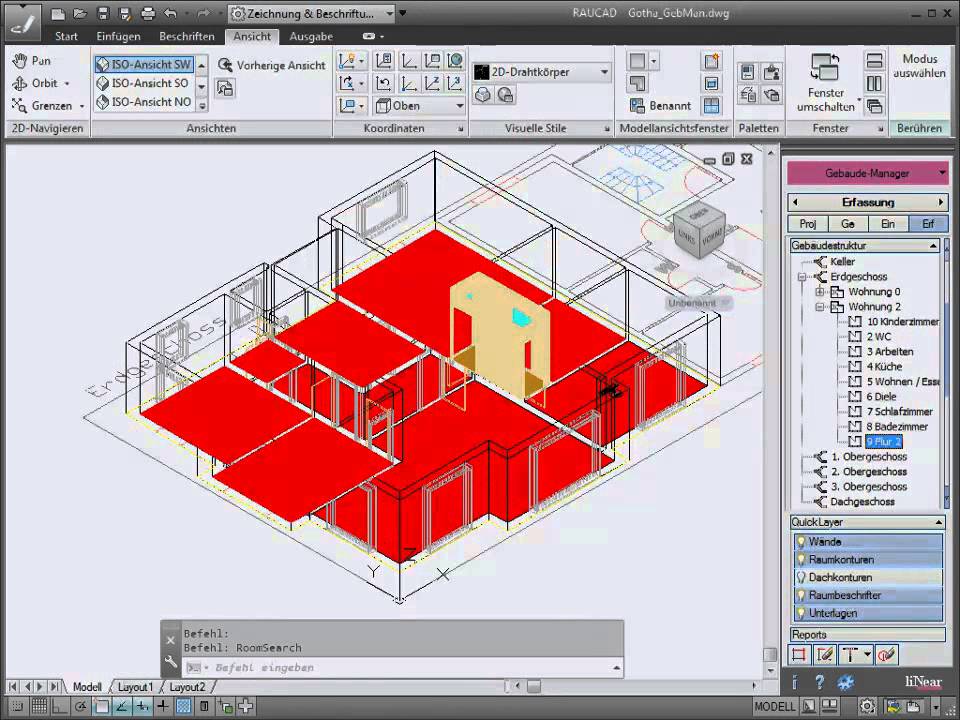Click the Modus auswählen button
Viewport: 960px width, 720px height.
point(920,66)
